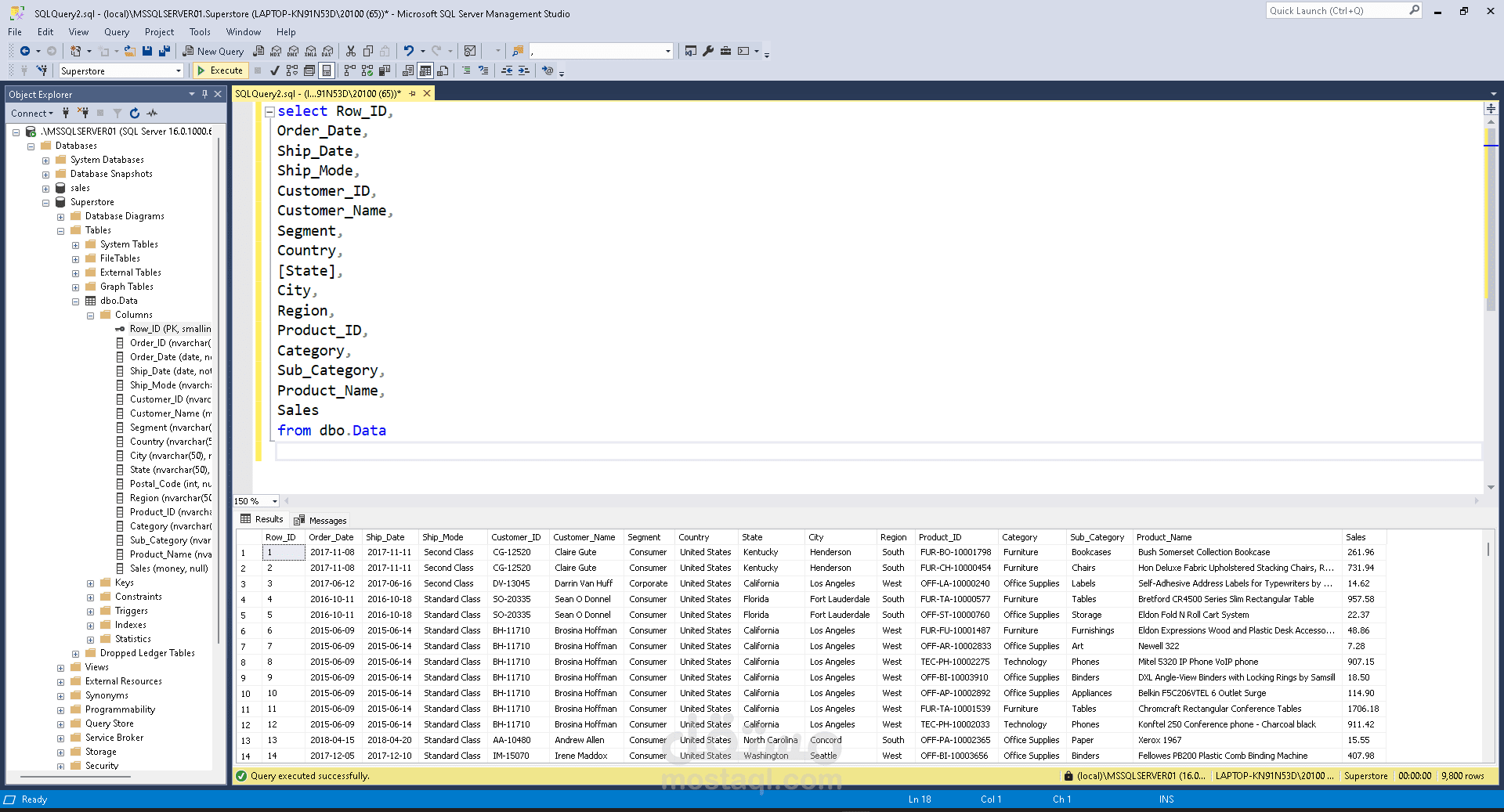1504x812 pixels.
Task: Display the Estimated Execution Plan icon
Action: [x=292, y=70]
